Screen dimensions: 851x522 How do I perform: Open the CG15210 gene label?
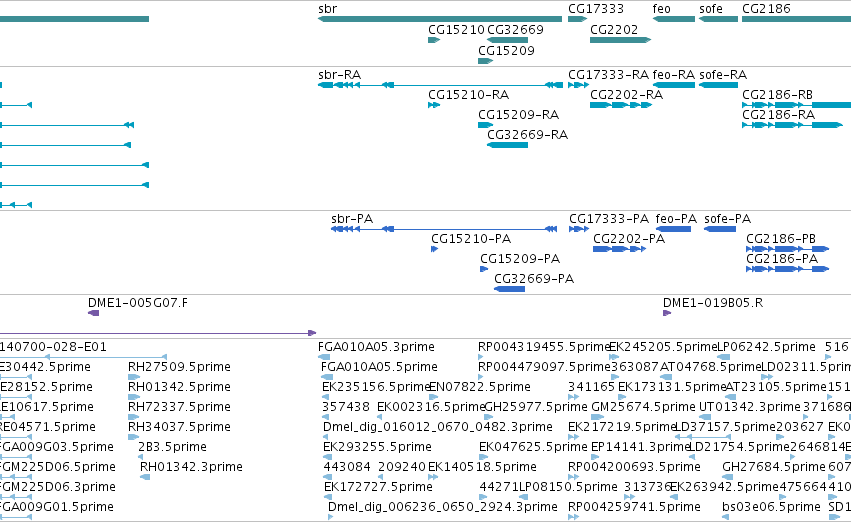[456, 30]
